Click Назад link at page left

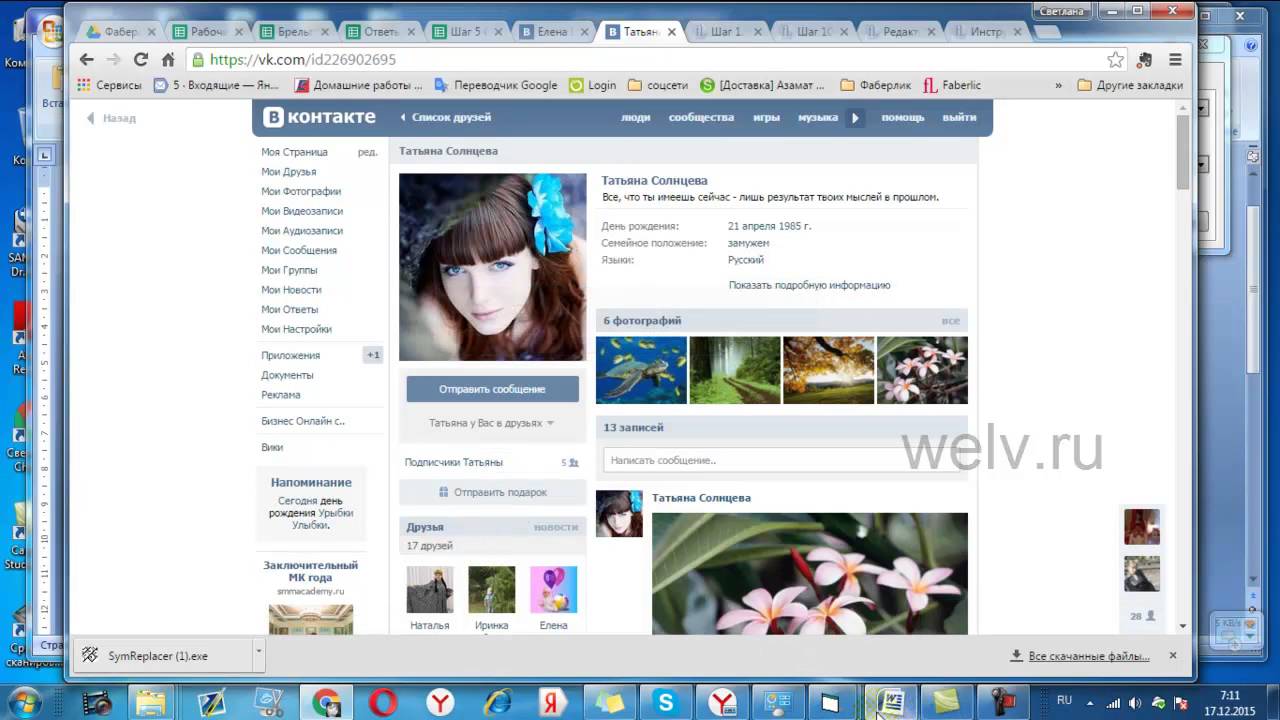(x=111, y=118)
